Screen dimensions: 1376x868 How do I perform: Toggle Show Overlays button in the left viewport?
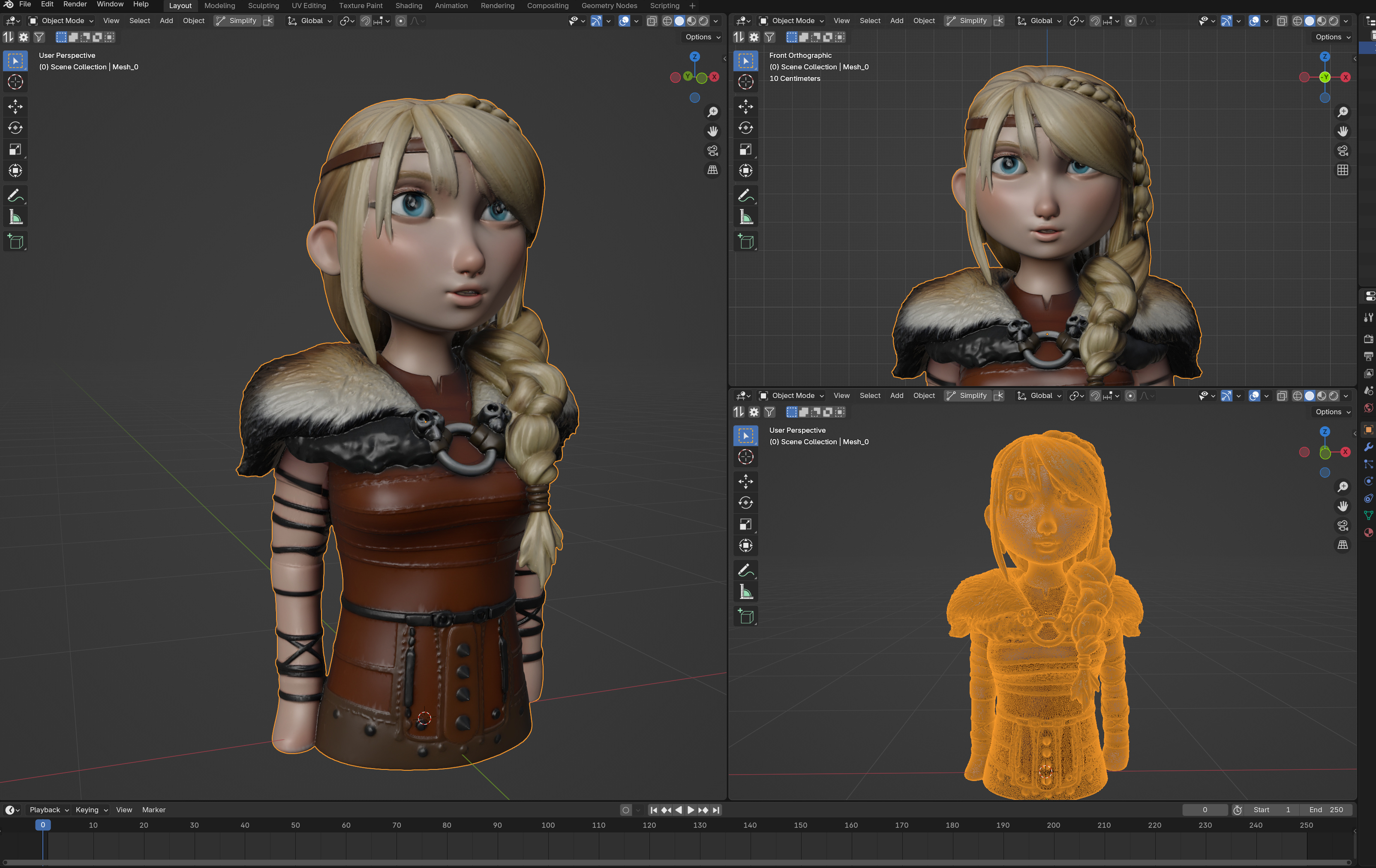pos(625,21)
